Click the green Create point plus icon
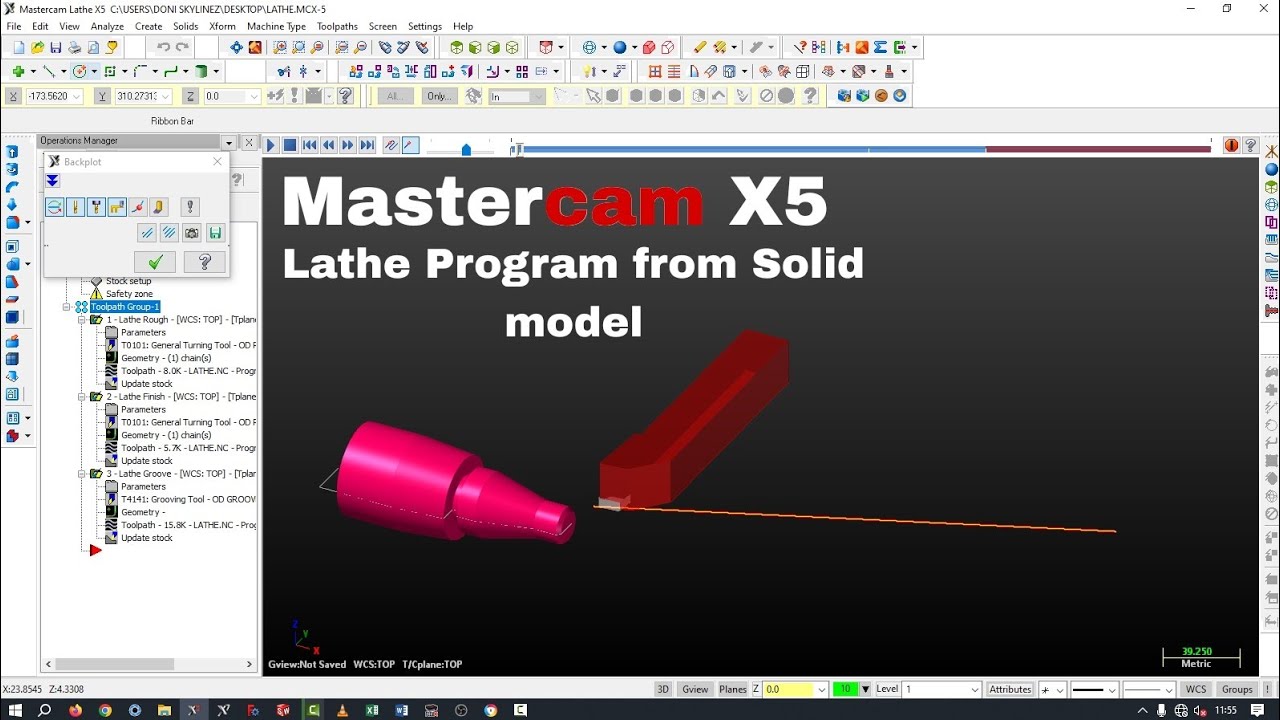 point(18,71)
